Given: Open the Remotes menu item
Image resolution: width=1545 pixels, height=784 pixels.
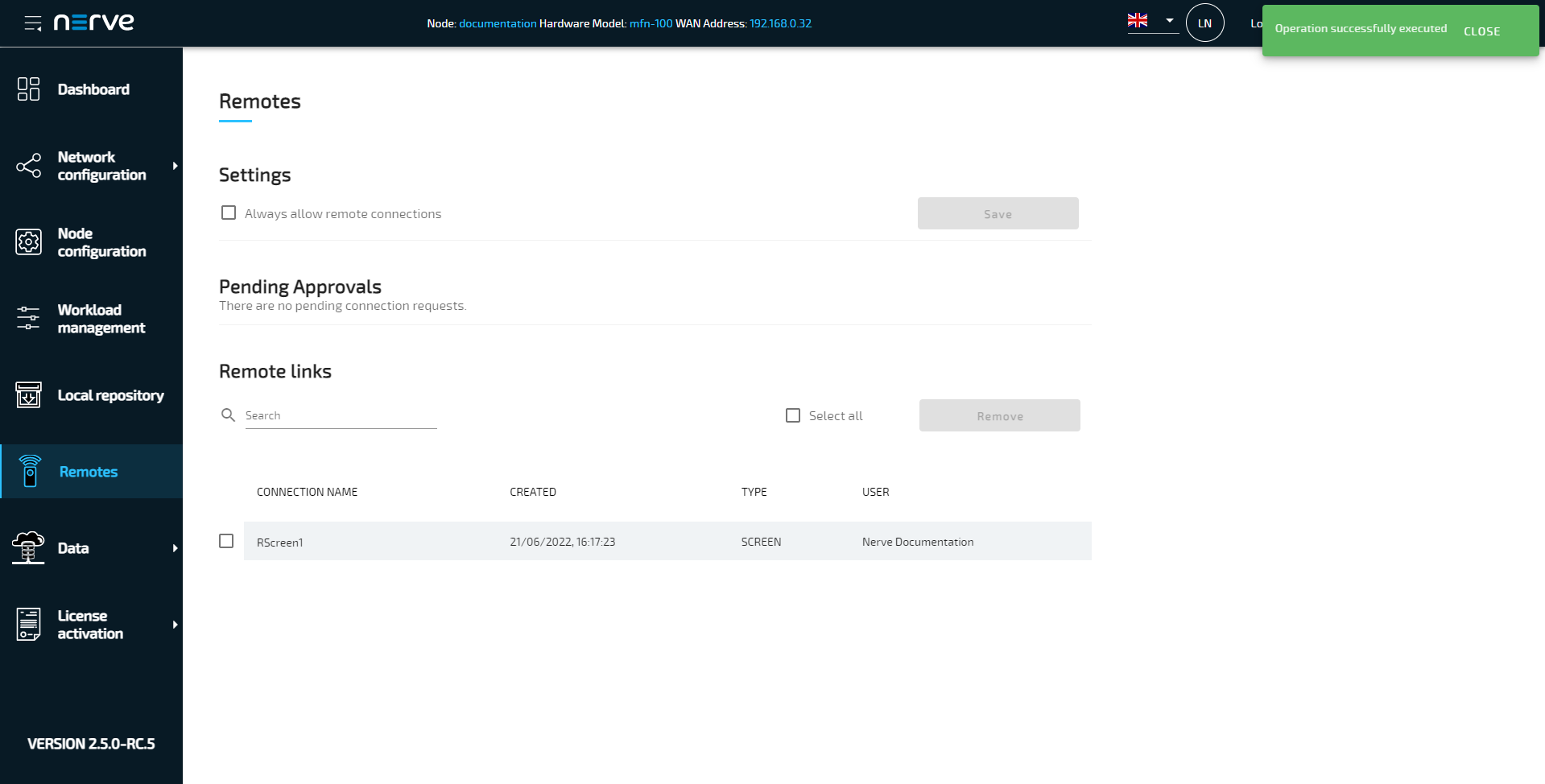Looking at the screenshot, I should [89, 472].
